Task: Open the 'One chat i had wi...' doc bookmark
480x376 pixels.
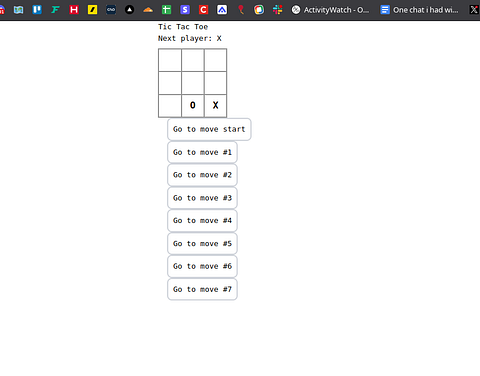Action: [x=420, y=10]
